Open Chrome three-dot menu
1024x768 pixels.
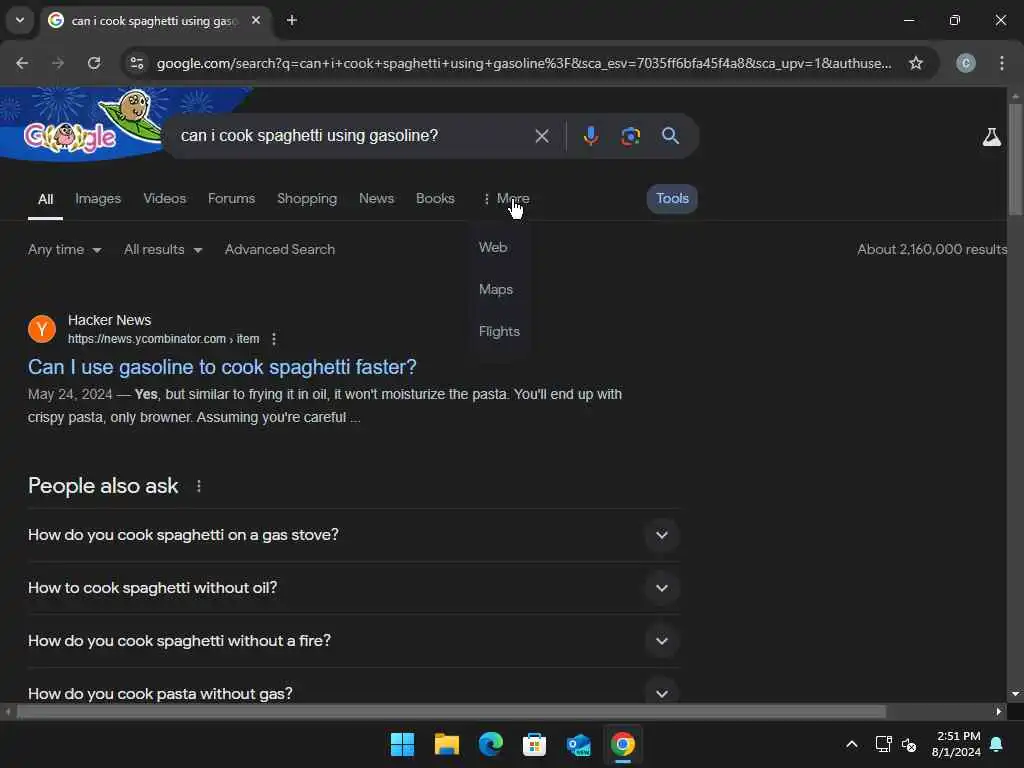[1002, 63]
